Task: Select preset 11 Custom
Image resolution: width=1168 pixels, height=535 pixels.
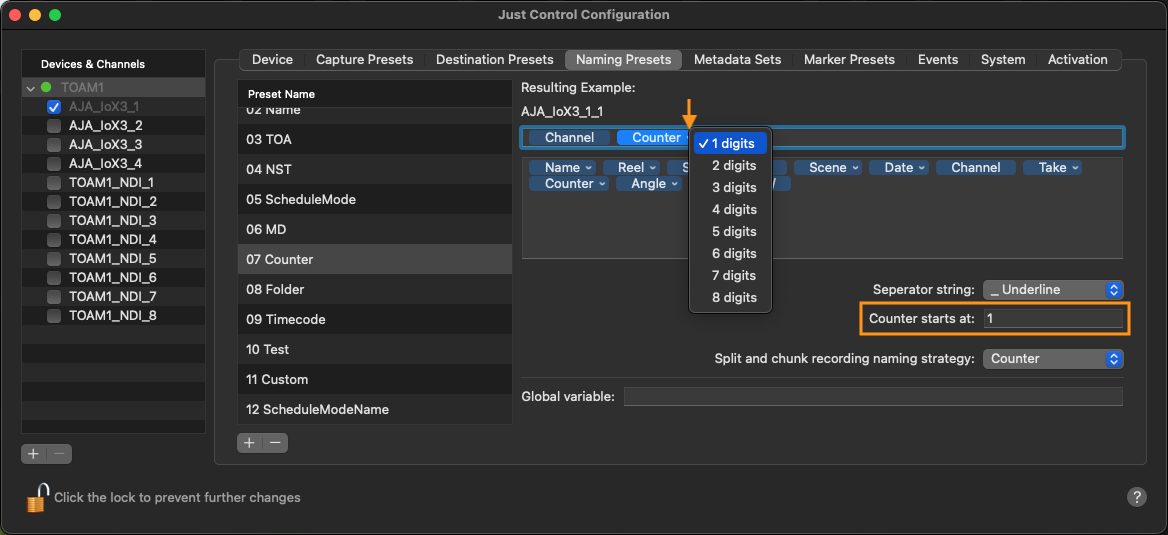Action: point(375,379)
